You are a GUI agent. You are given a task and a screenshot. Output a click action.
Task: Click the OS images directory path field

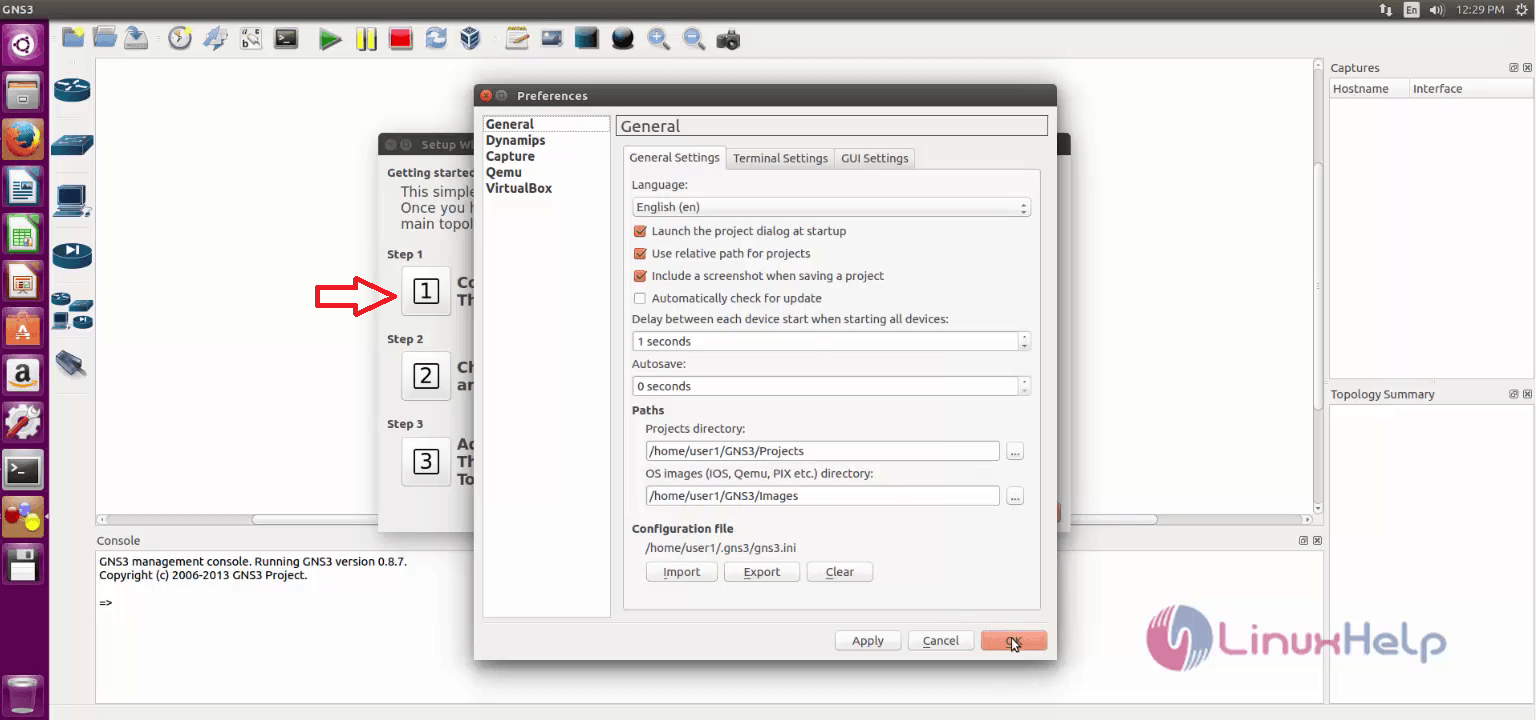tap(822, 495)
